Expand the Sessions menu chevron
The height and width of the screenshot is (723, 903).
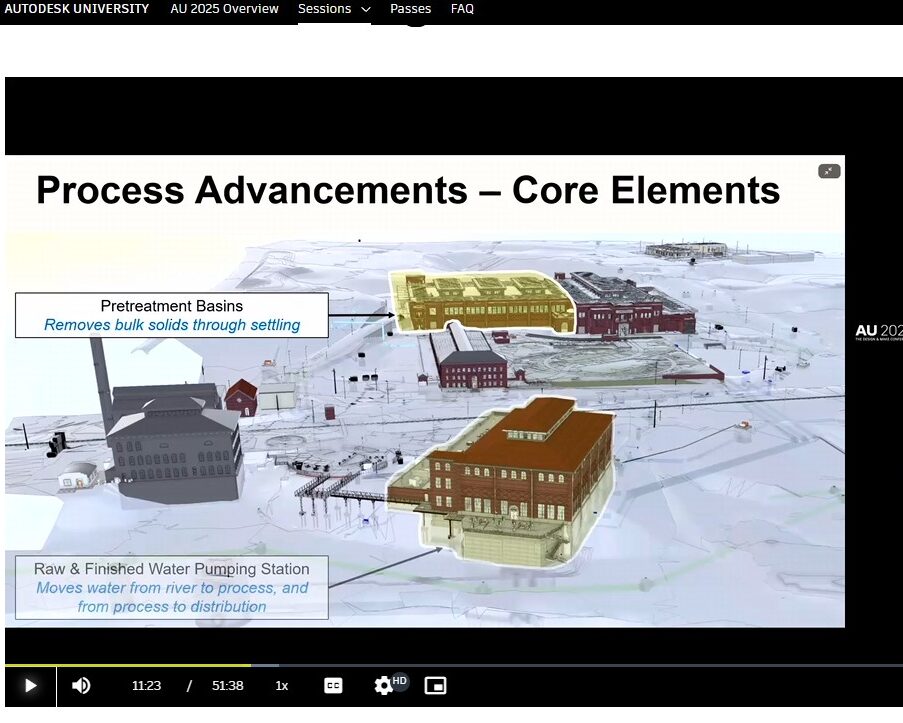pos(366,9)
